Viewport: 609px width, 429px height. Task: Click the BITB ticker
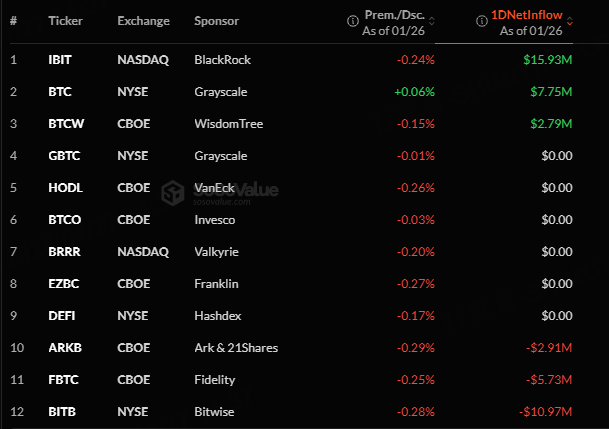(62, 412)
